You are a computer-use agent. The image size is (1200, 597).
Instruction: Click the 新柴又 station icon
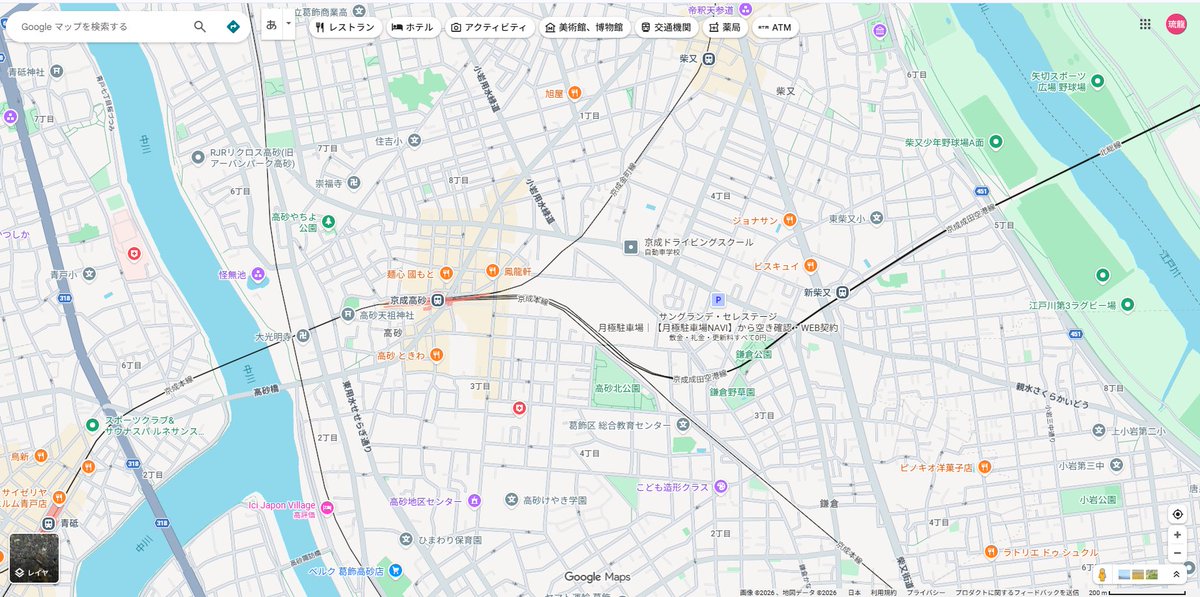(x=844, y=293)
